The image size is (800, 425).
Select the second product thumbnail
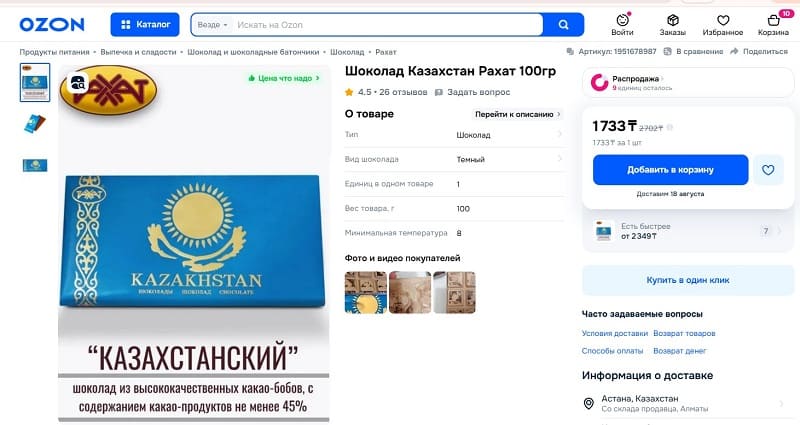click(x=35, y=124)
